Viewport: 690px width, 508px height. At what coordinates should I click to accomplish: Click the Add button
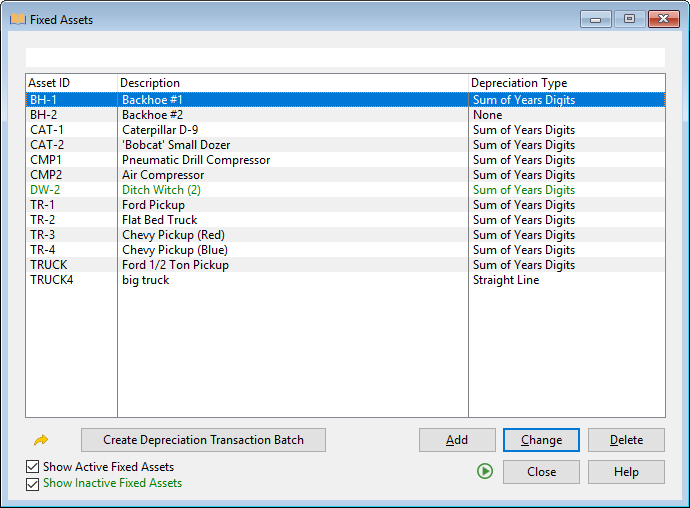[x=457, y=440]
